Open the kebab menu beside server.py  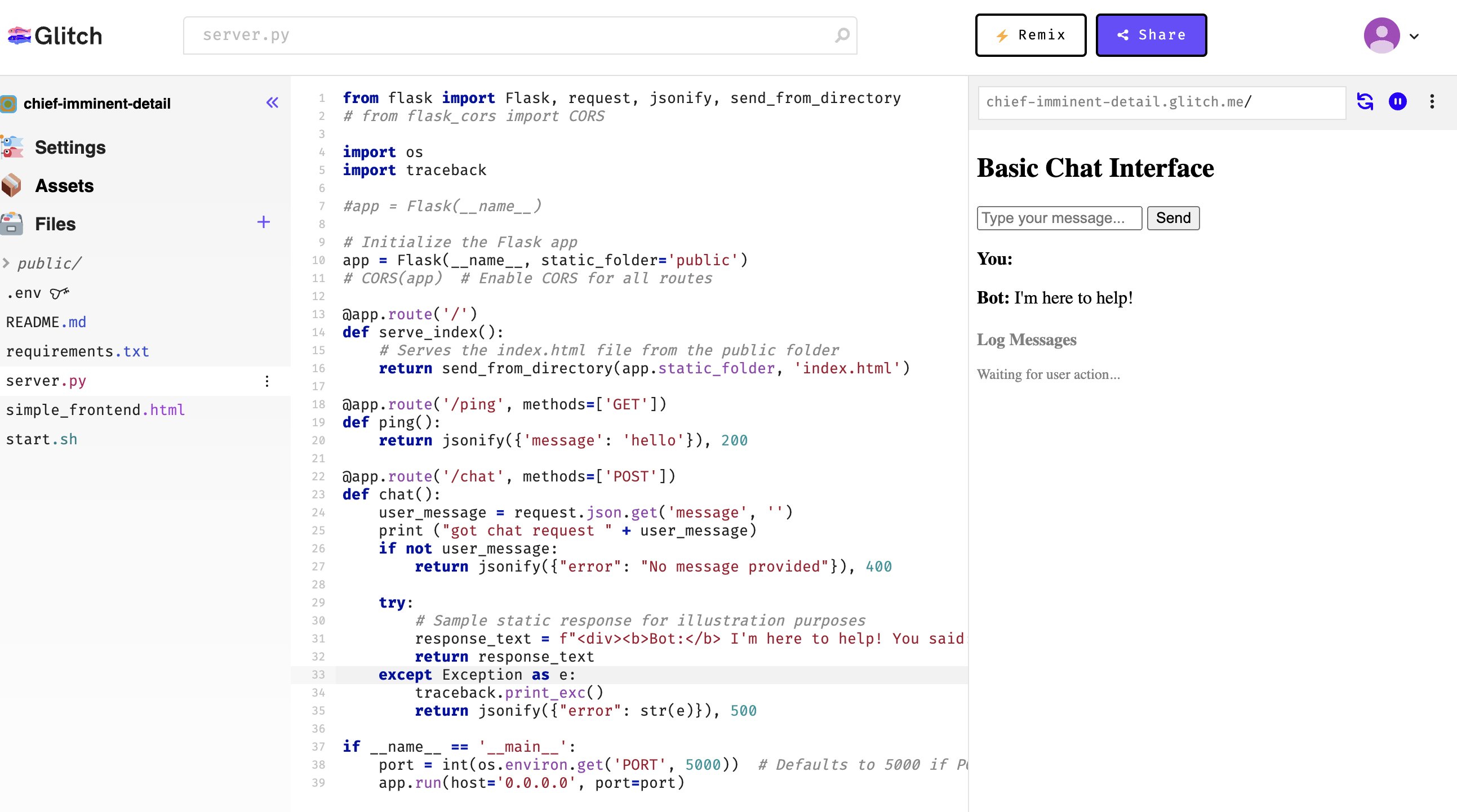(x=266, y=381)
